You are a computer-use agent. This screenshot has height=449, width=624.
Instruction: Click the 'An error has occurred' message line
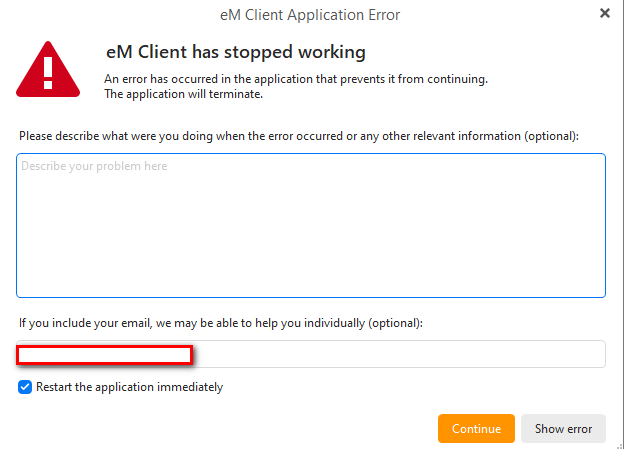click(x=296, y=79)
